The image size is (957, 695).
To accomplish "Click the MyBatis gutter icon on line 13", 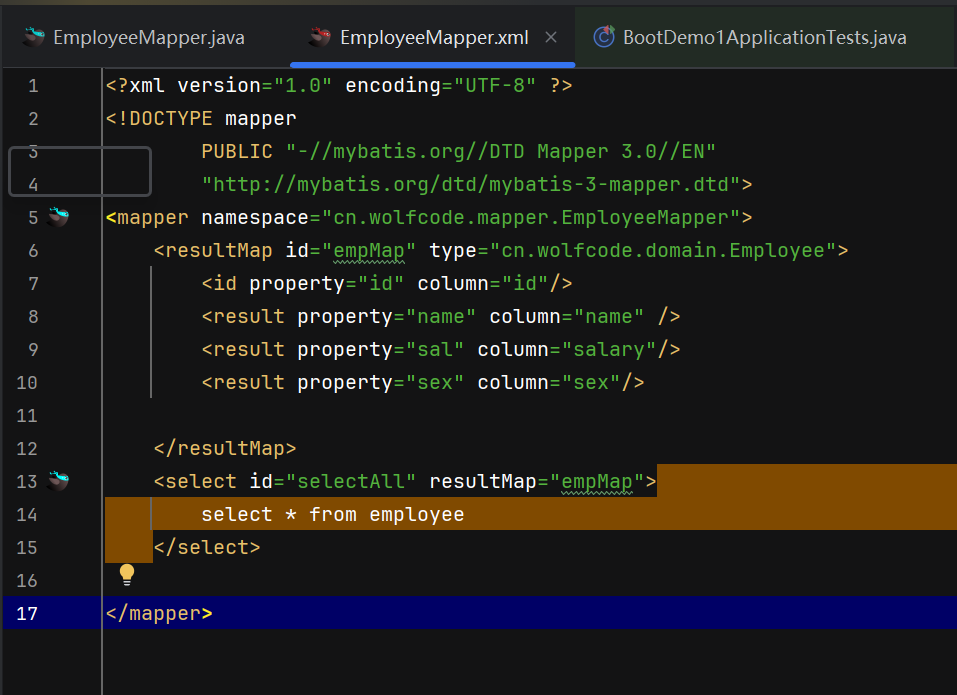I will 59,481.
